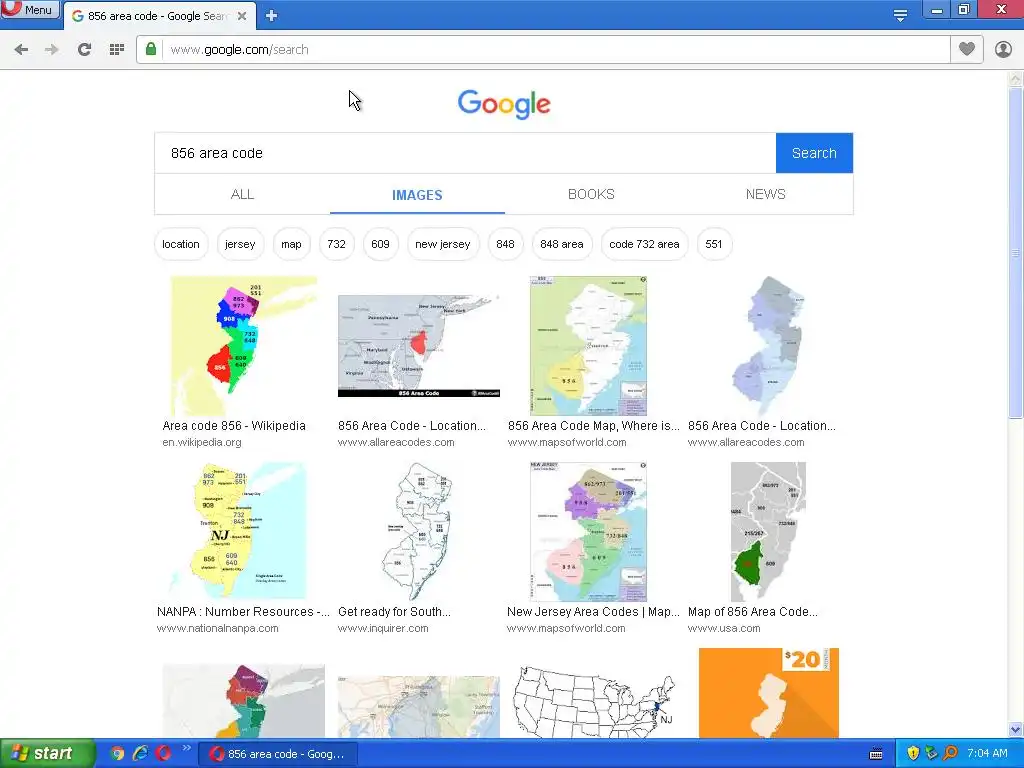This screenshot has width=1024, height=768.
Task: Switch to the ALL results tab
Action: coord(242,194)
